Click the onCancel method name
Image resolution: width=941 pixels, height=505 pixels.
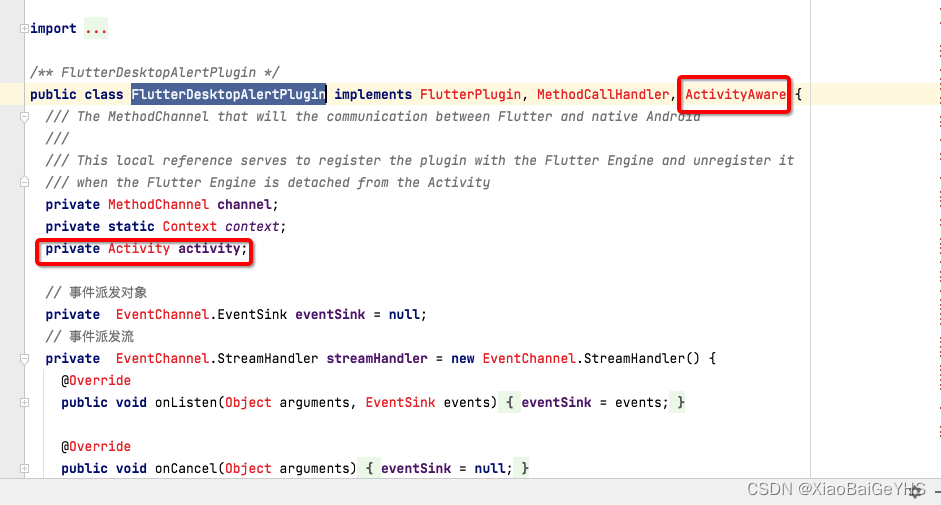click(x=186, y=468)
